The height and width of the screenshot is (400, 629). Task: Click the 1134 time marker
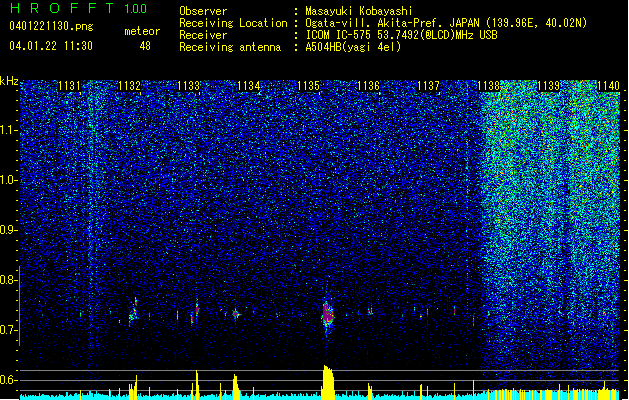coord(249,86)
